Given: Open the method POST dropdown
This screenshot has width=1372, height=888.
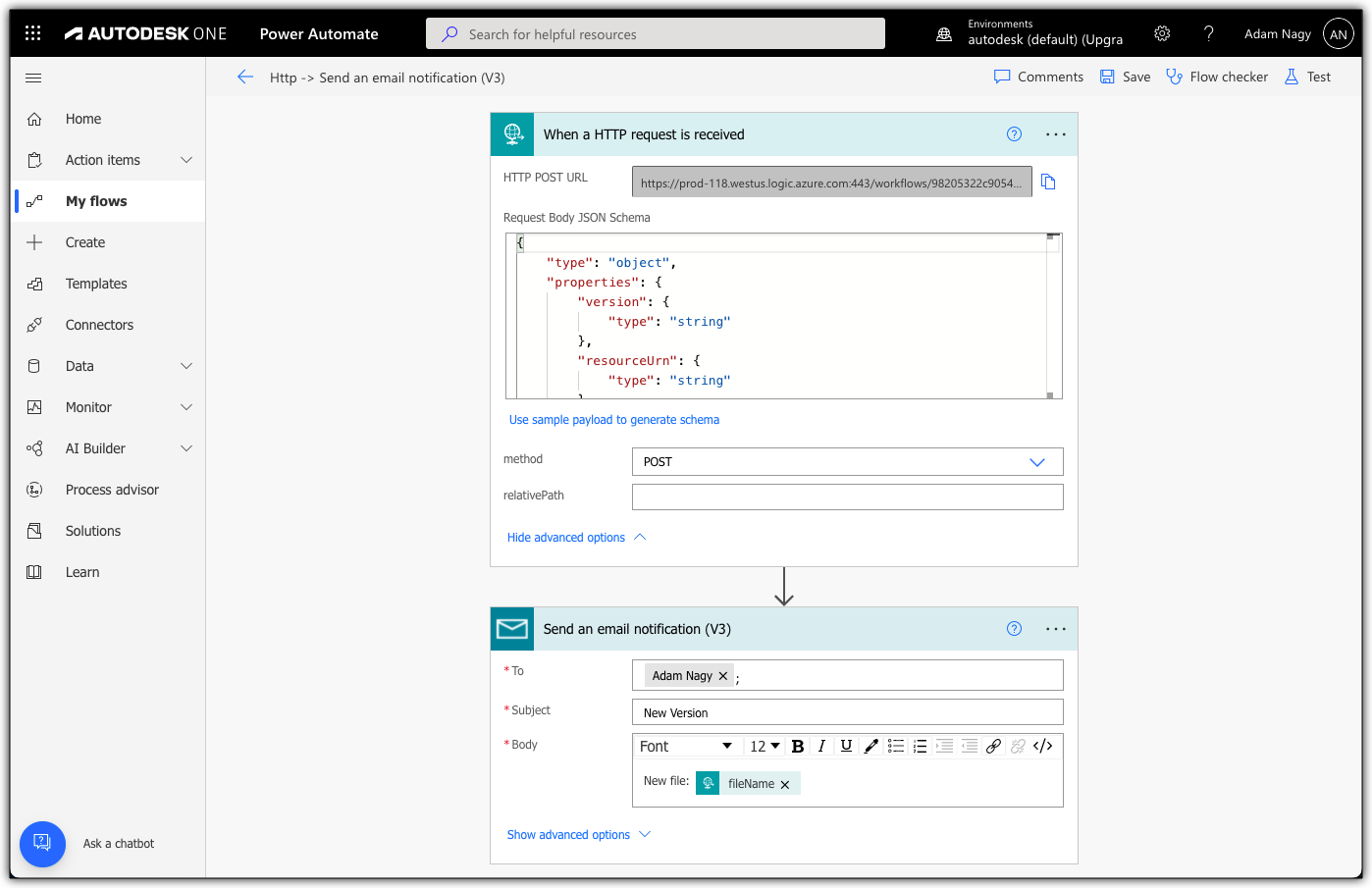Looking at the screenshot, I should coord(847,462).
